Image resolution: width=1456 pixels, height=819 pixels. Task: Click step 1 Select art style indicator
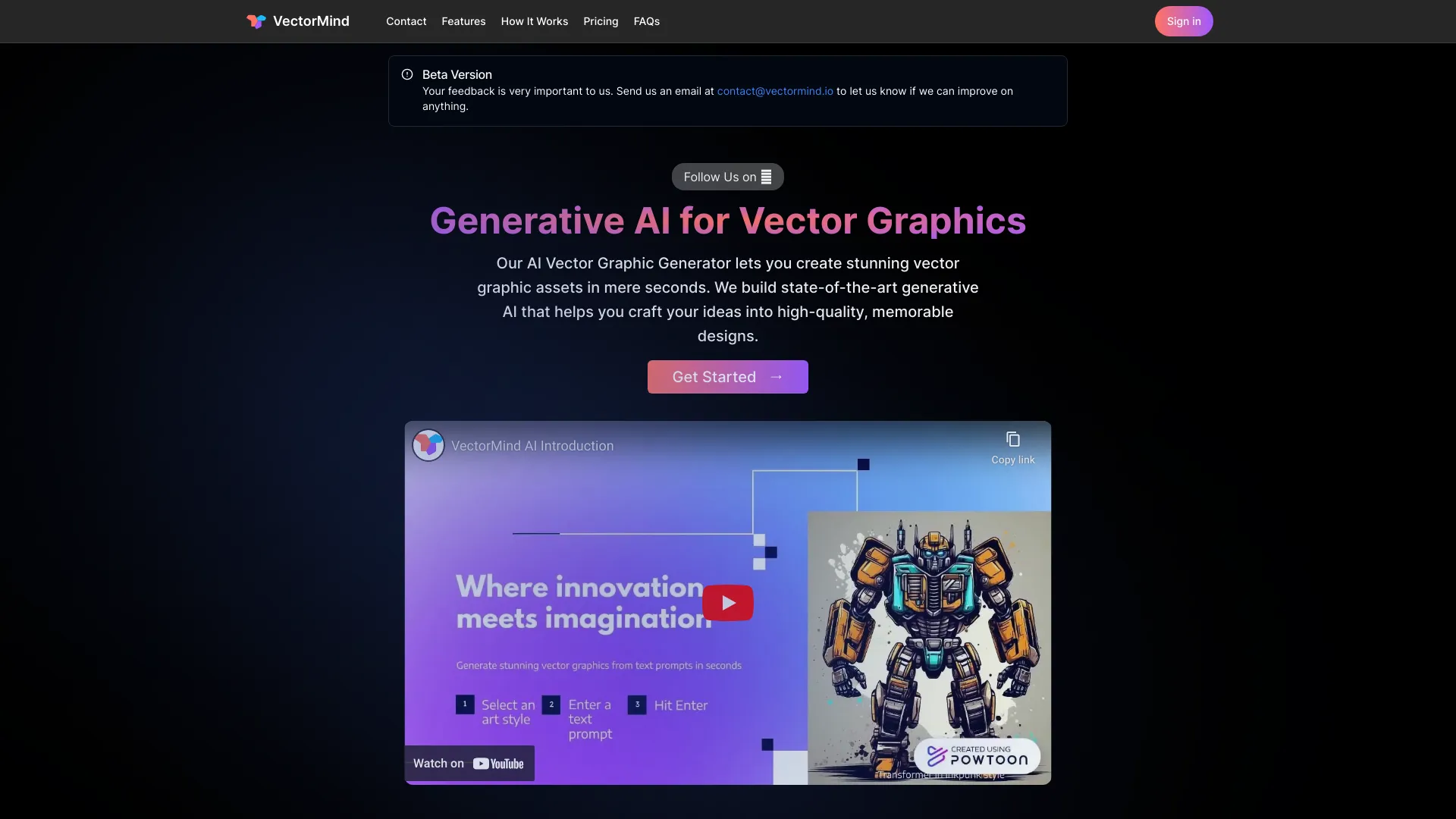pyautogui.click(x=465, y=705)
